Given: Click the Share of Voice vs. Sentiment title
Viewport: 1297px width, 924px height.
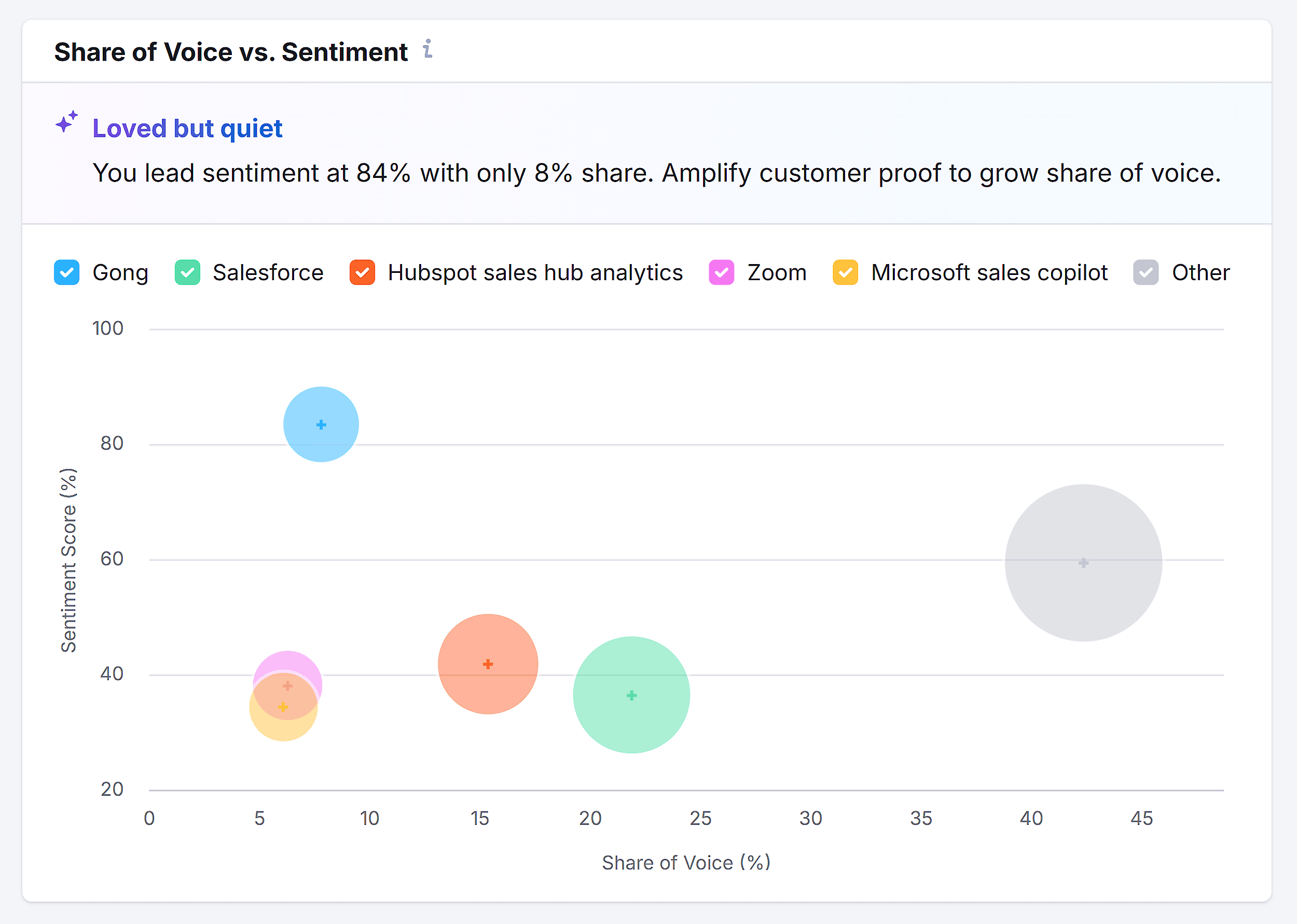Looking at the screenshot, I should 230,51.
